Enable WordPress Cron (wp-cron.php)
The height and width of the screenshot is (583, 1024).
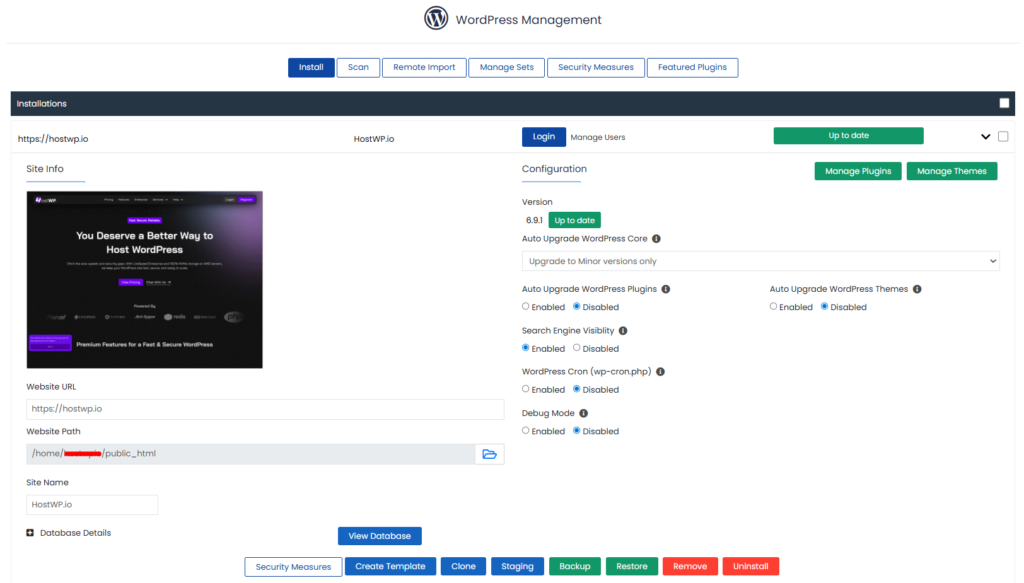coord(526,389)
